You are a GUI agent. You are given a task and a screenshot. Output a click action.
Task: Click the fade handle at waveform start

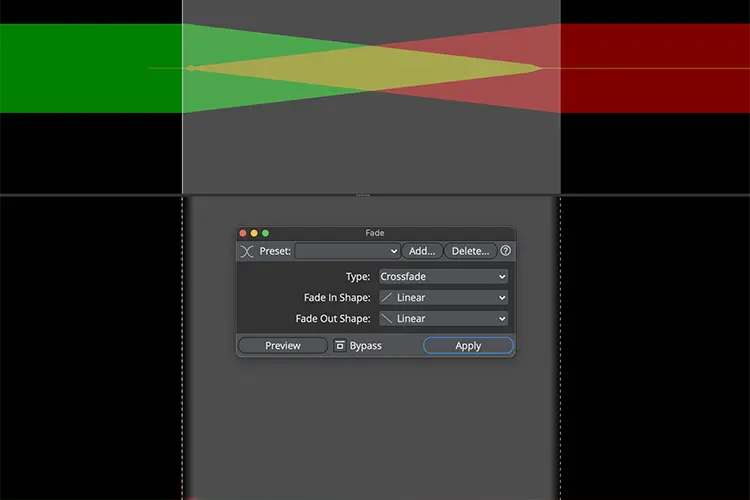[x=191, y=68]
